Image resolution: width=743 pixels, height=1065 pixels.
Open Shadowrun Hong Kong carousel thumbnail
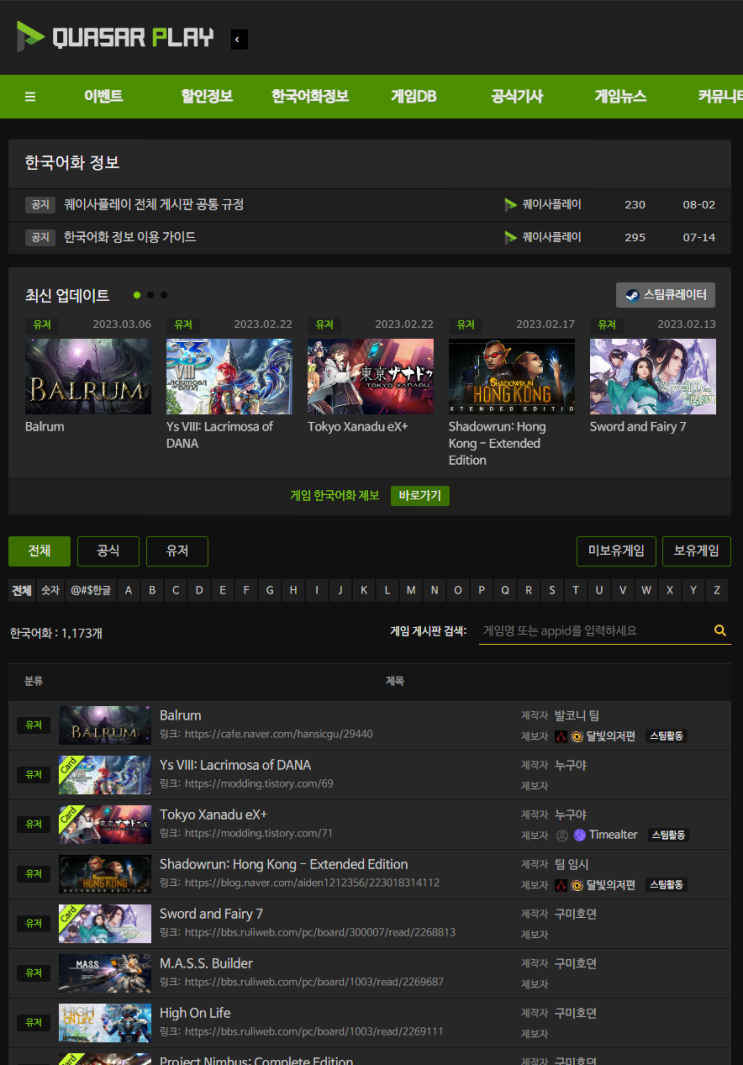(x=511, y=376)
